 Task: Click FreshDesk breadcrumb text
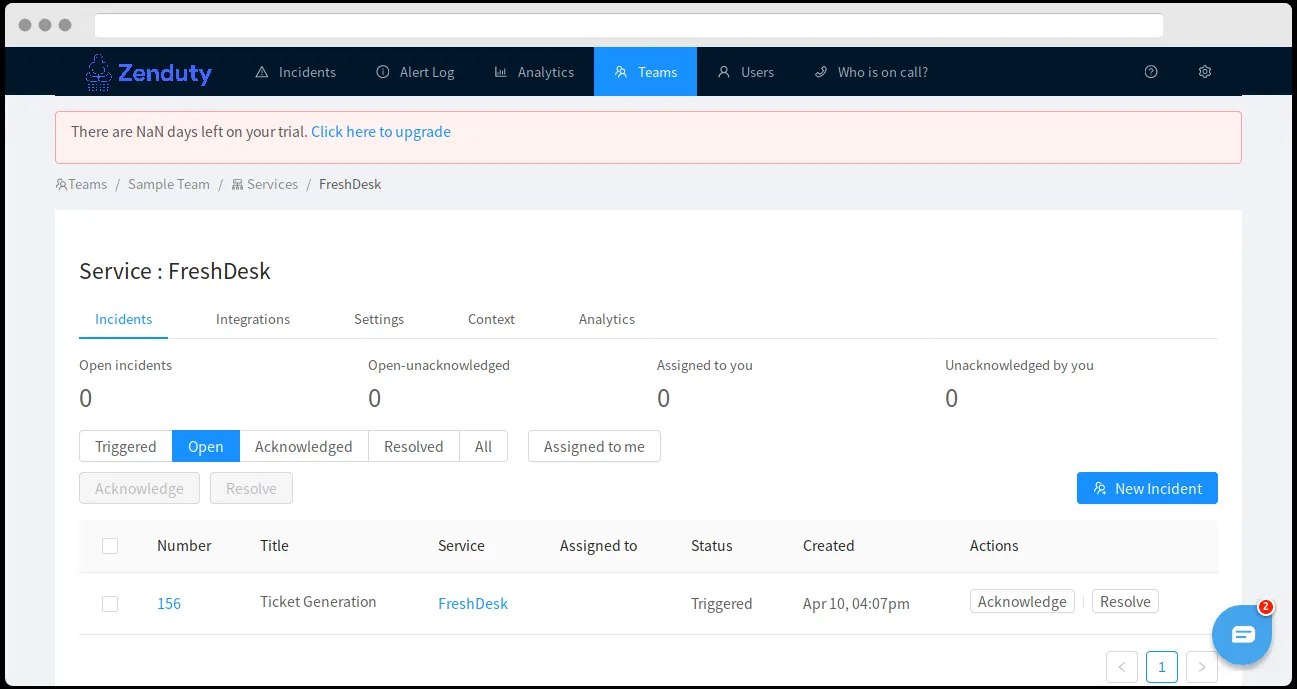click(350, 184)
